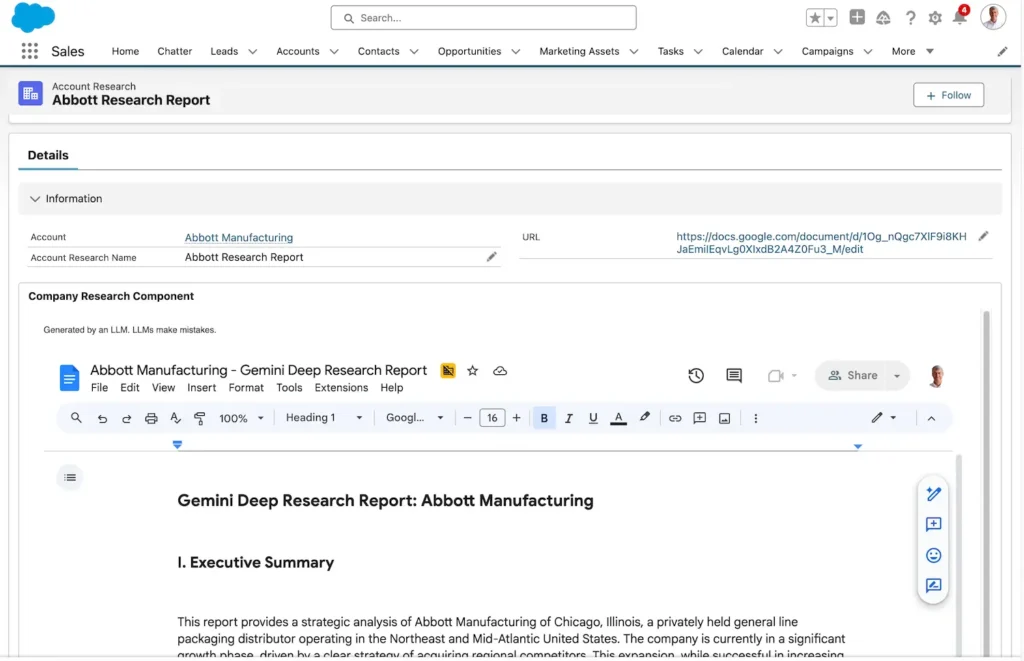Click the Docs search menus magnifier
The height and width of the screenshot is (661, 1024).
(76, 418)
